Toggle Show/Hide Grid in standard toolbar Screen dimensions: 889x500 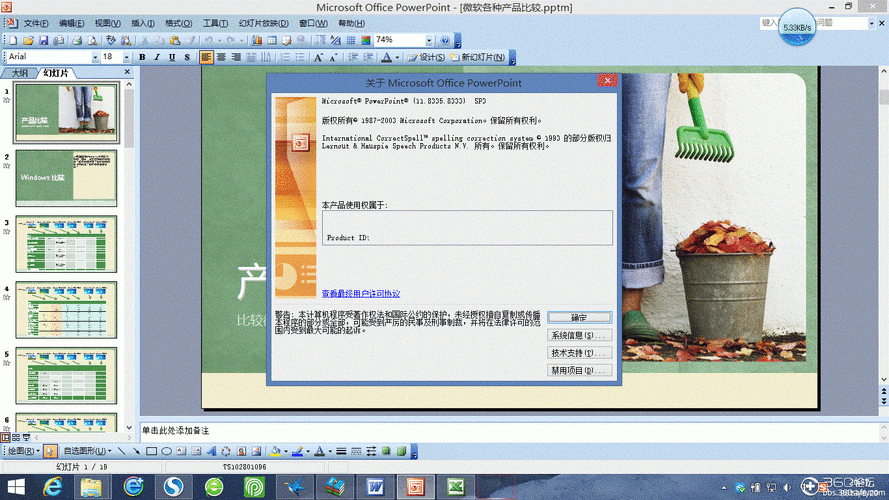(351, 40)
